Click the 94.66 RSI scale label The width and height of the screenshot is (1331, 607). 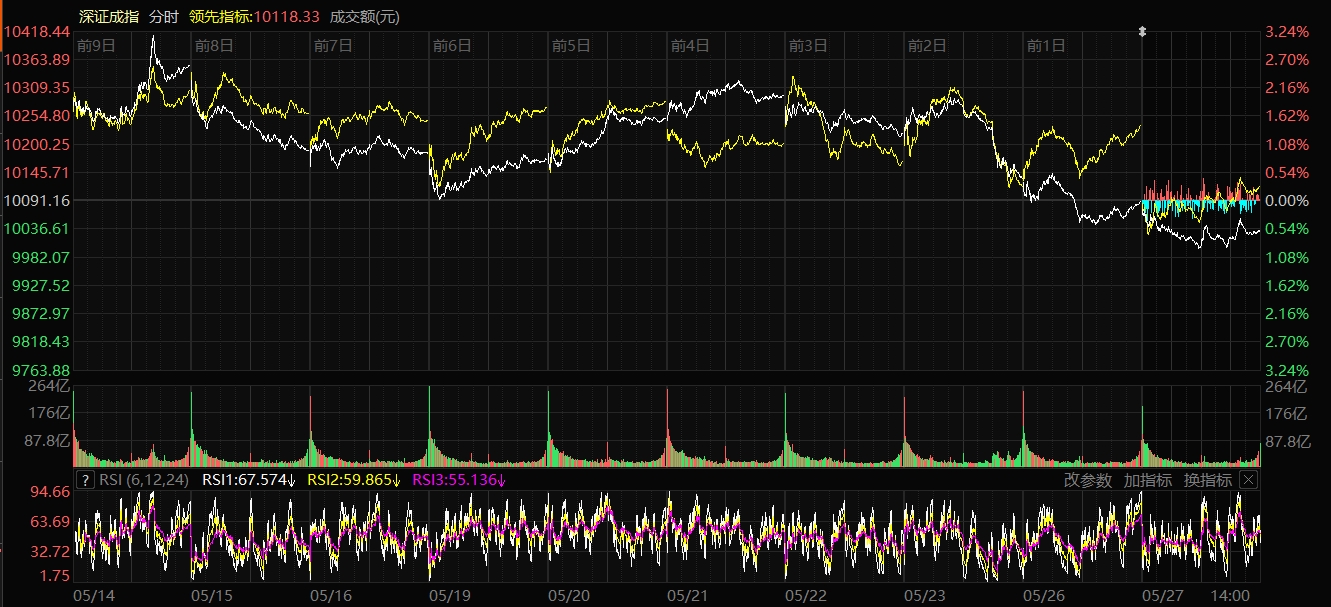(52, 492)
